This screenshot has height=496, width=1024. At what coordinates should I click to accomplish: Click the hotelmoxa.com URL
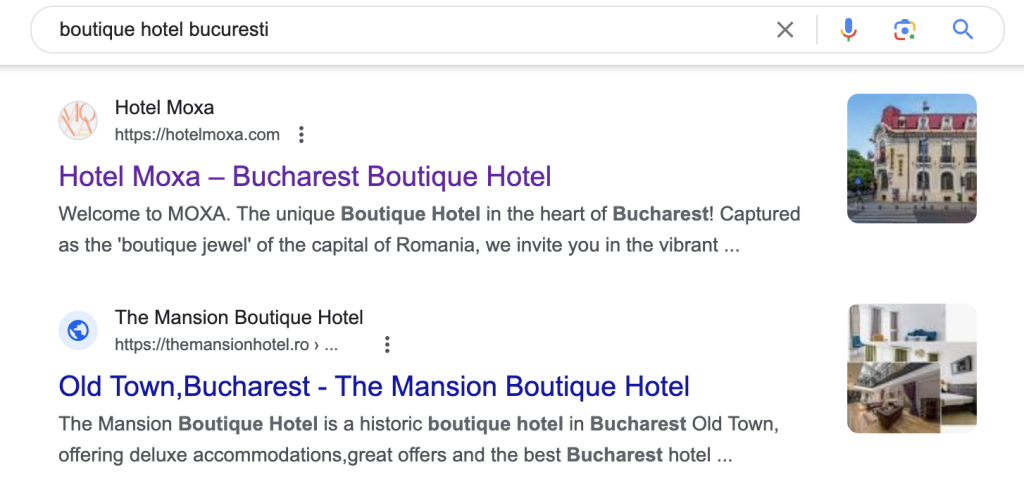pos(197,135)
